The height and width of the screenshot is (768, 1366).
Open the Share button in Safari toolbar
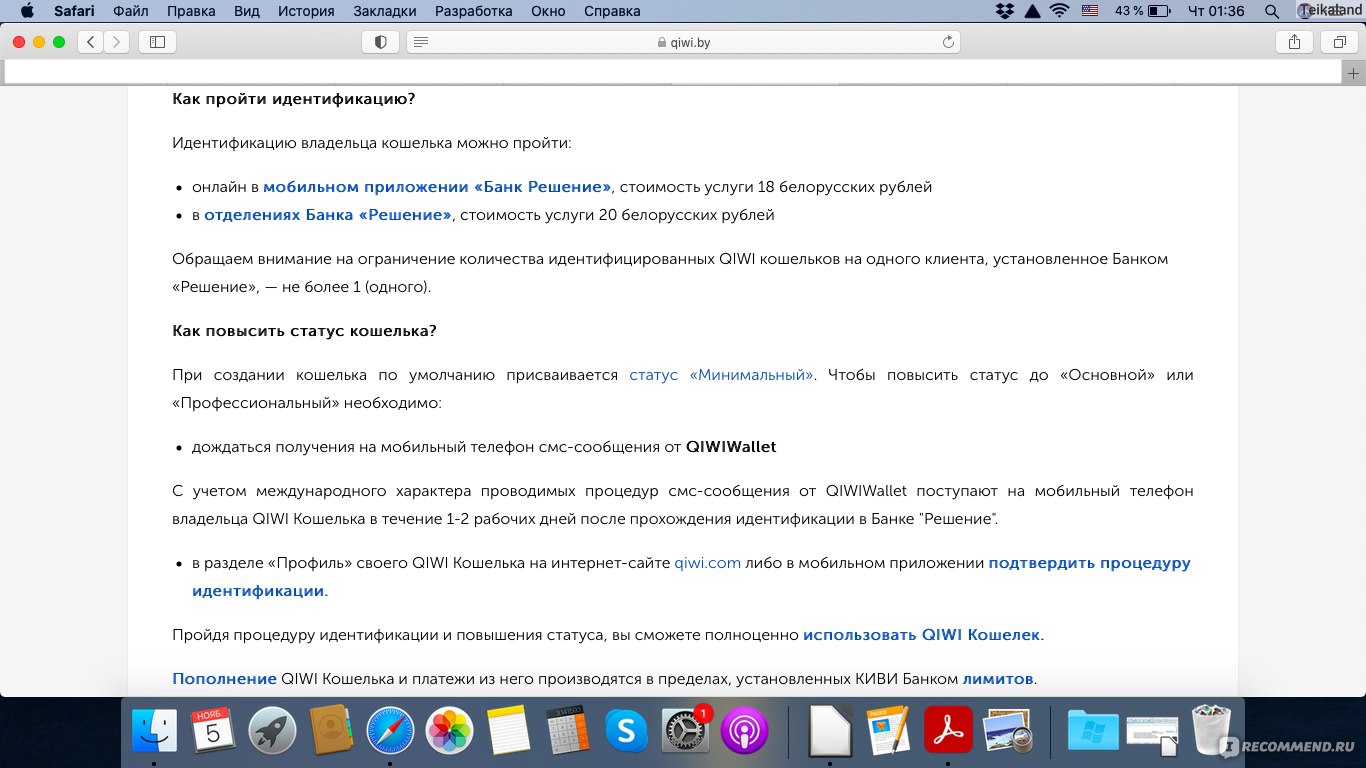1294,42
